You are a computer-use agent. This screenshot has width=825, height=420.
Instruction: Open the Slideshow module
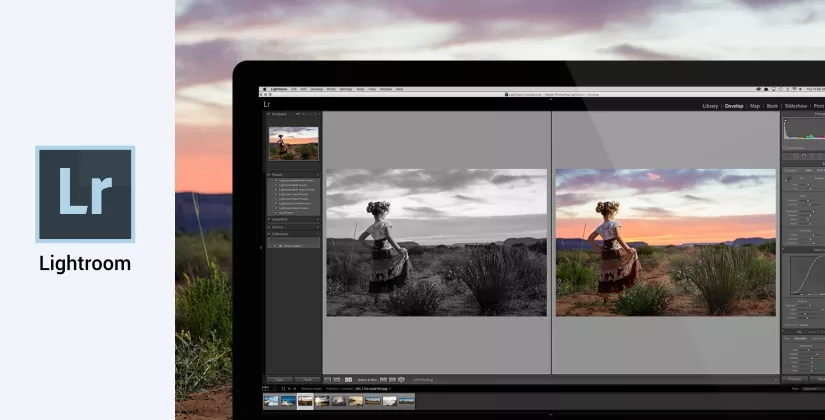click(x=795, y=104)
